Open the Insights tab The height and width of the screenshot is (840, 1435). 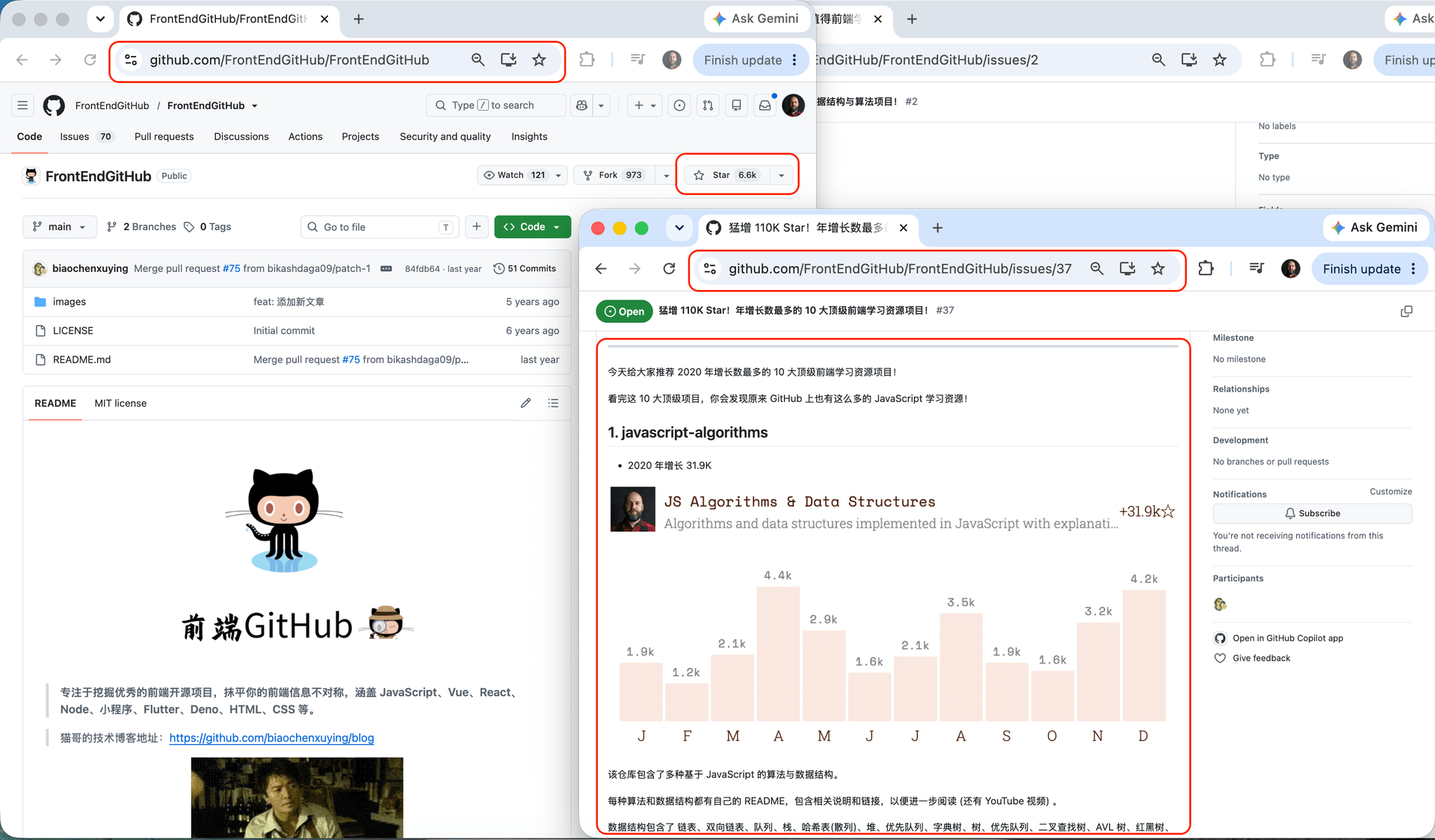(x=529, y=137)
